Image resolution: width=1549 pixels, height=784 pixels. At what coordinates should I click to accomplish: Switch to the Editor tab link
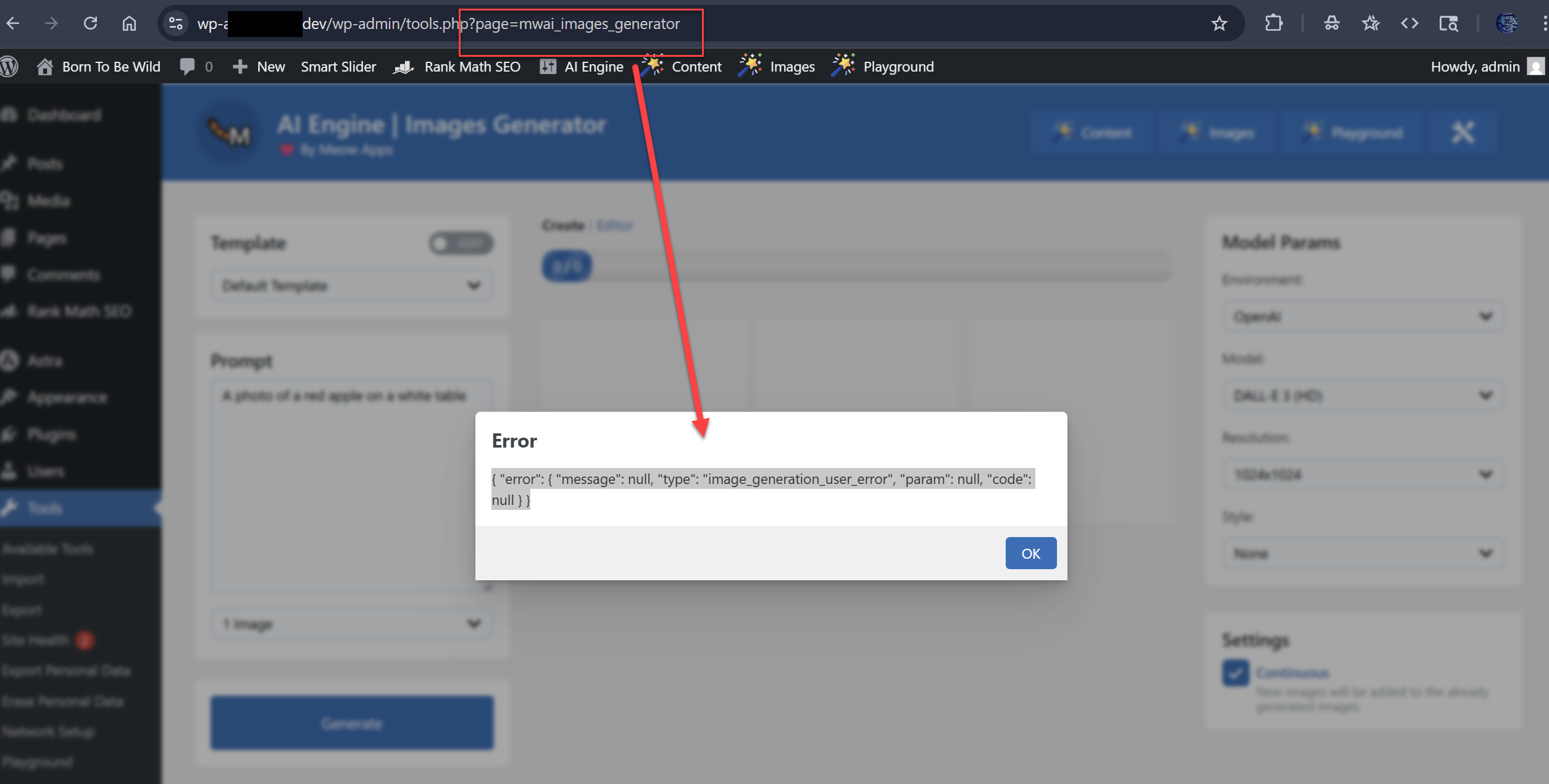pos(615,225)
